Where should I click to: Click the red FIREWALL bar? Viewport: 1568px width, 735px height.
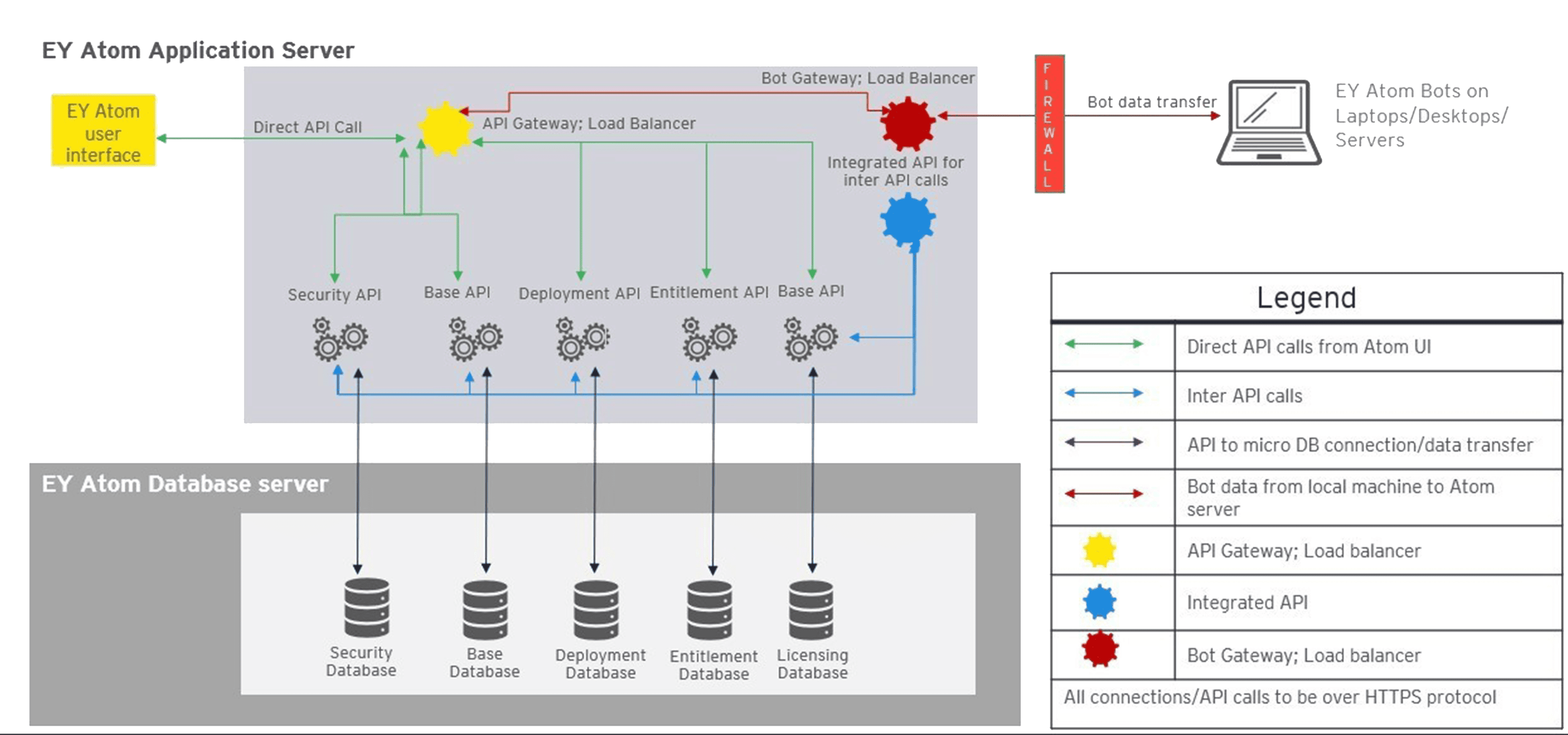1049,124
